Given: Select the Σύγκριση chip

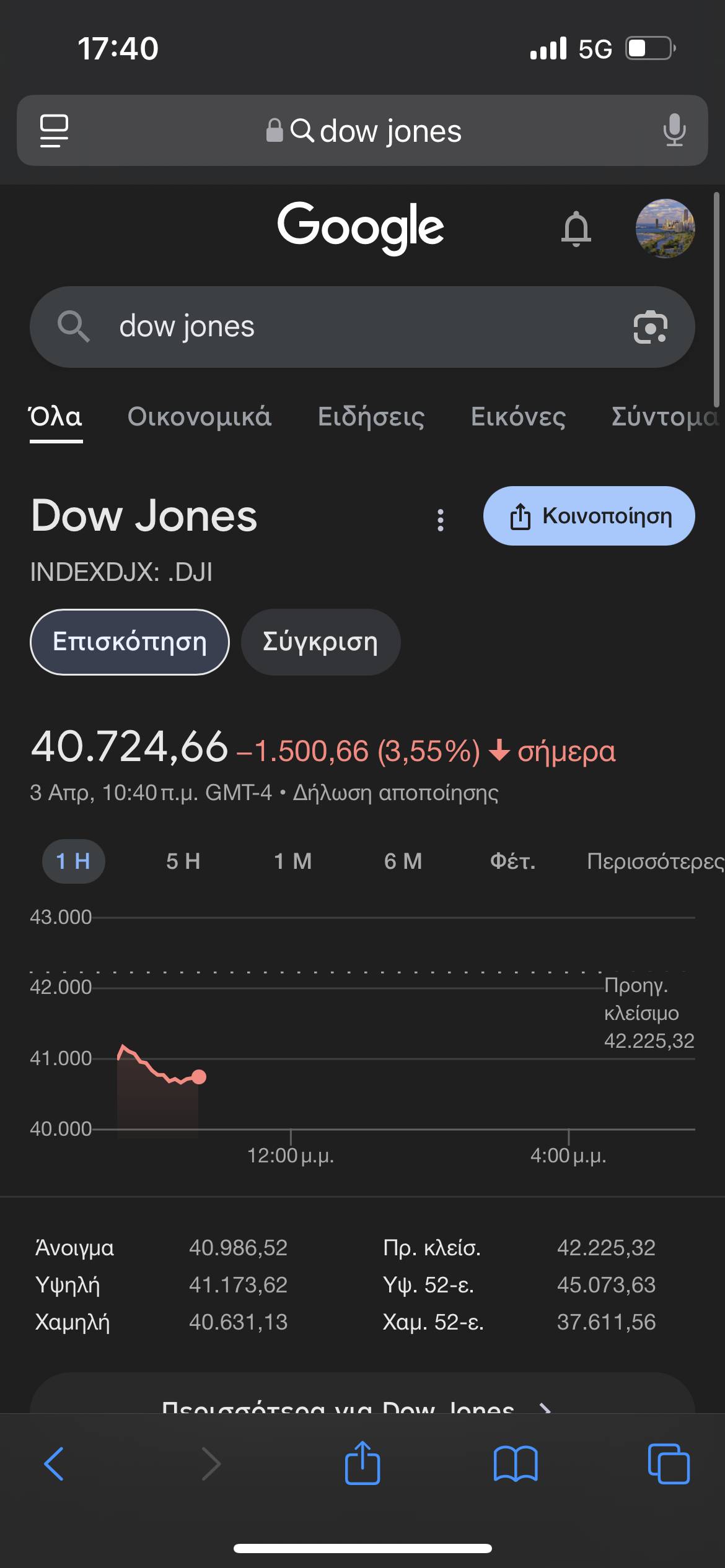Looking at the screenshot, I should point(320,642).
